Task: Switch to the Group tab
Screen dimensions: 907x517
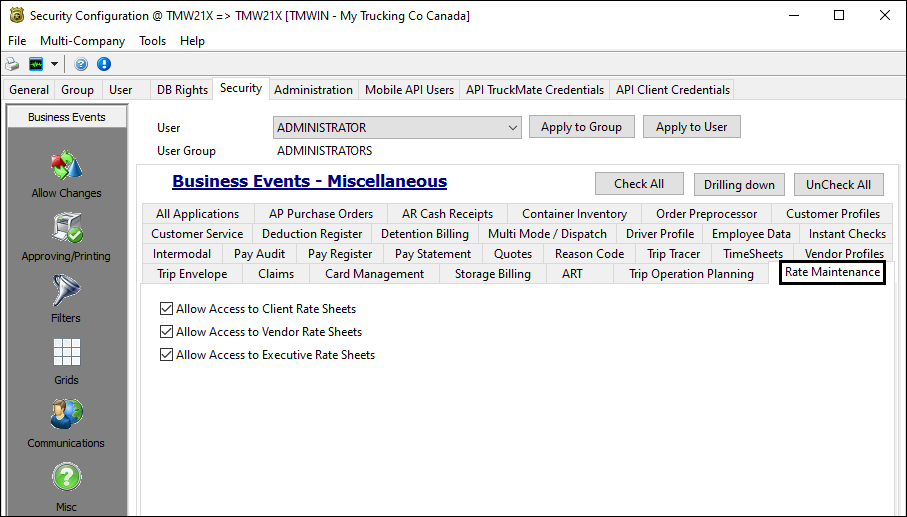Action: pyautogui.click(x=78, y=90)
